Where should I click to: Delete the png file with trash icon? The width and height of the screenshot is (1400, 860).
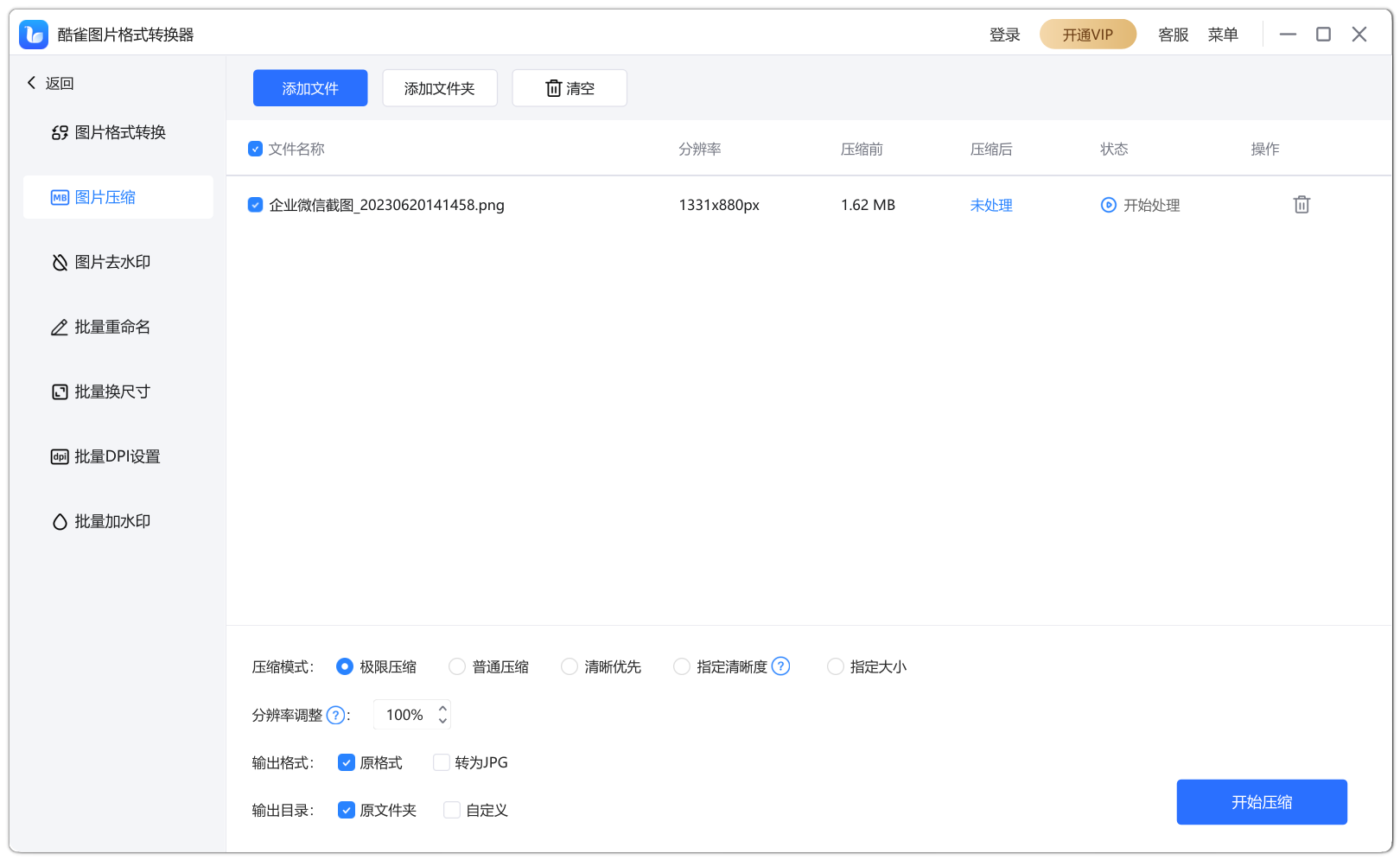(1301, 205)
